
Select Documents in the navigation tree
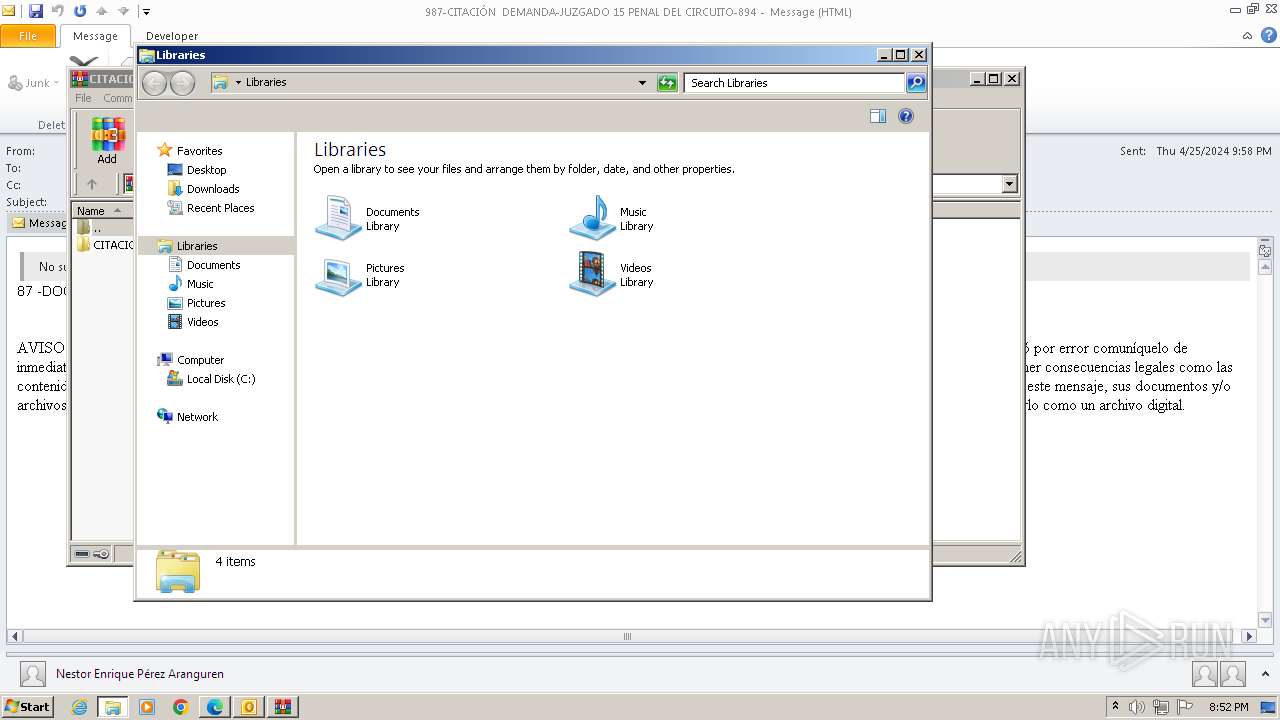coord(204,265)
